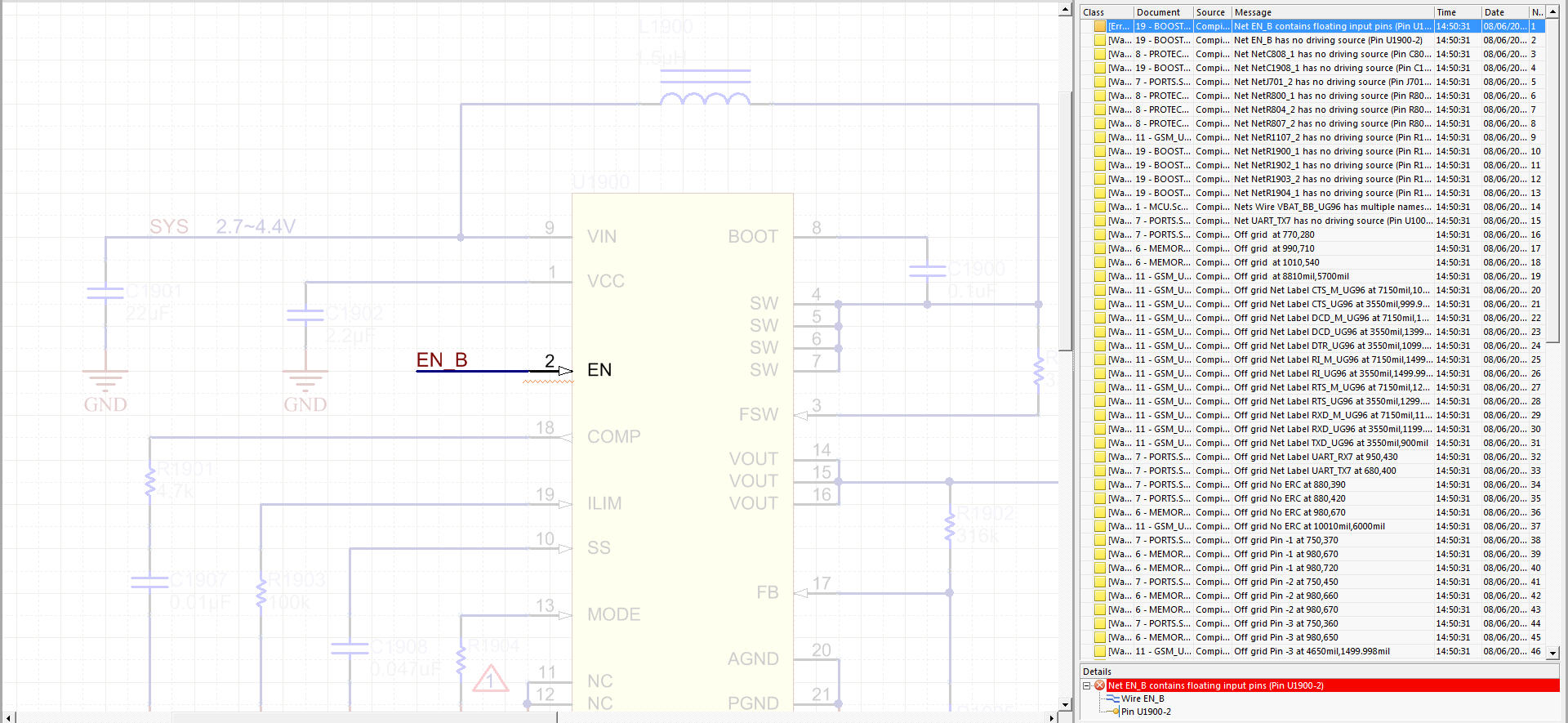The image size is (1568, 723).
Task: Click the down arrow of the Messages scrollbar
Action: click(1552, 653)
